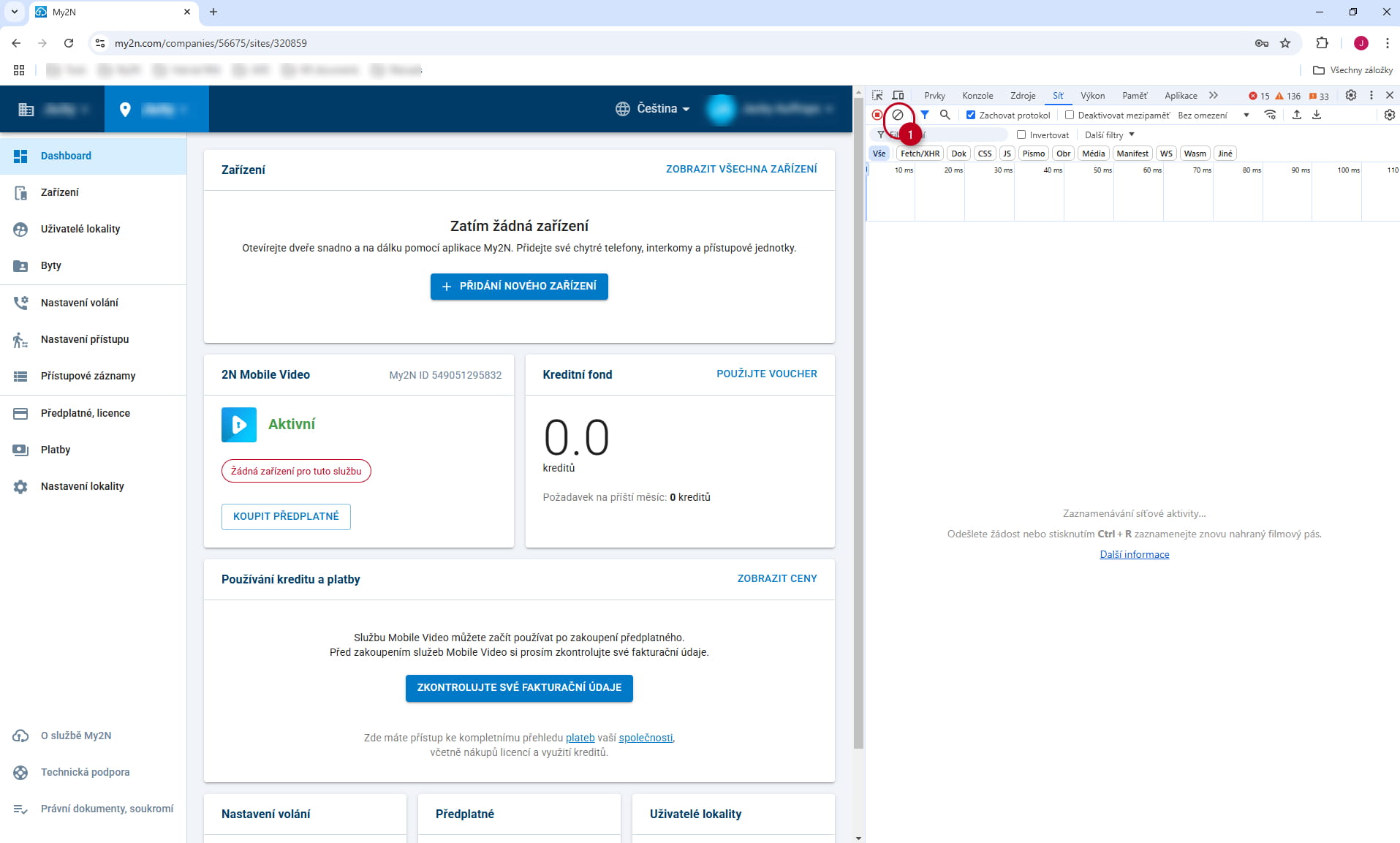Select the Fetch/XHR filter type
Screen dimensions: 1400x843
(x=920, y=154)
